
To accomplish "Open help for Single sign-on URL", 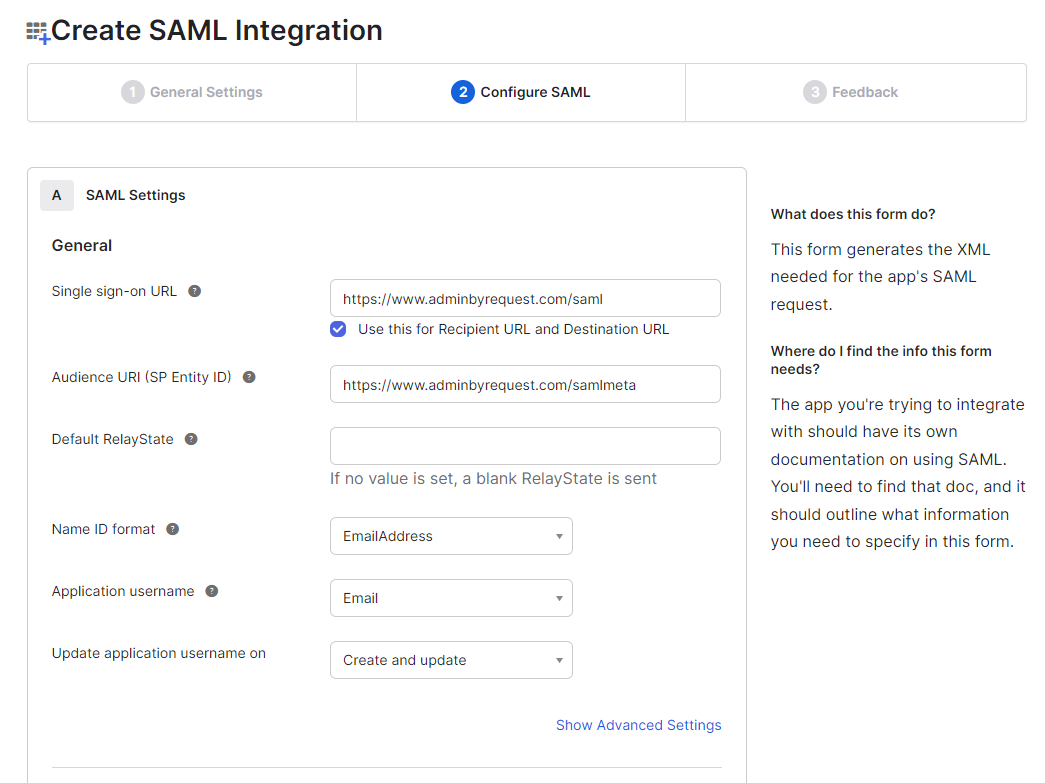I will pyautogui.click(x=195, y=291).
